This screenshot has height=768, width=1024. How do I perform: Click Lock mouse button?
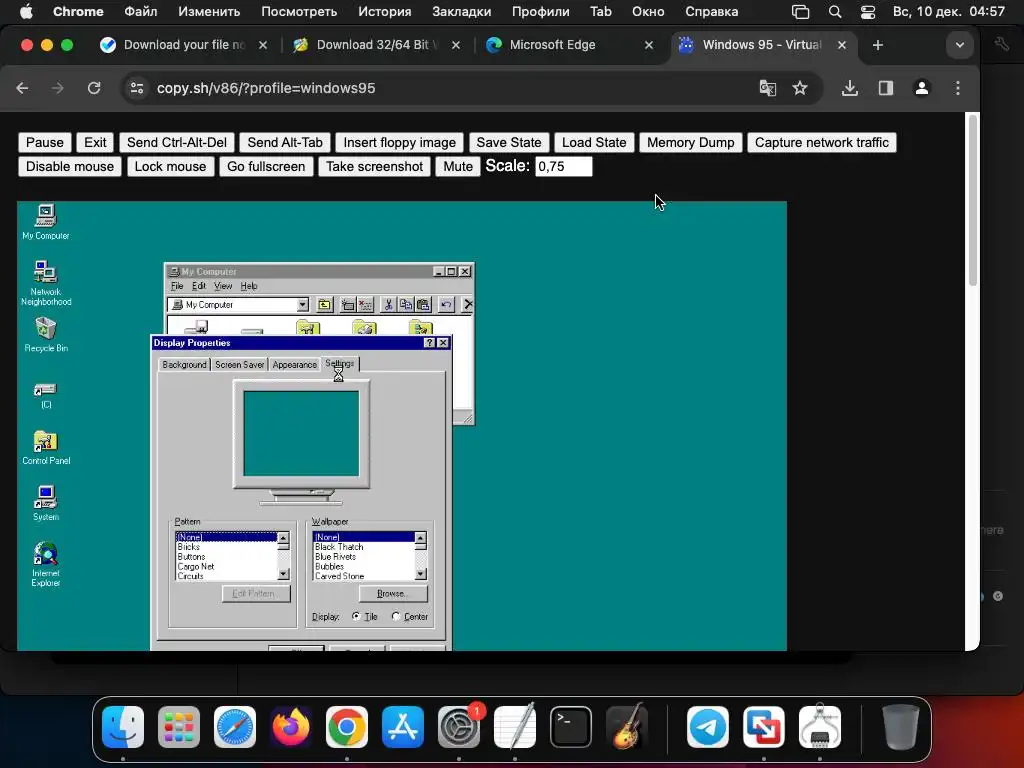(x=170, y=167)
